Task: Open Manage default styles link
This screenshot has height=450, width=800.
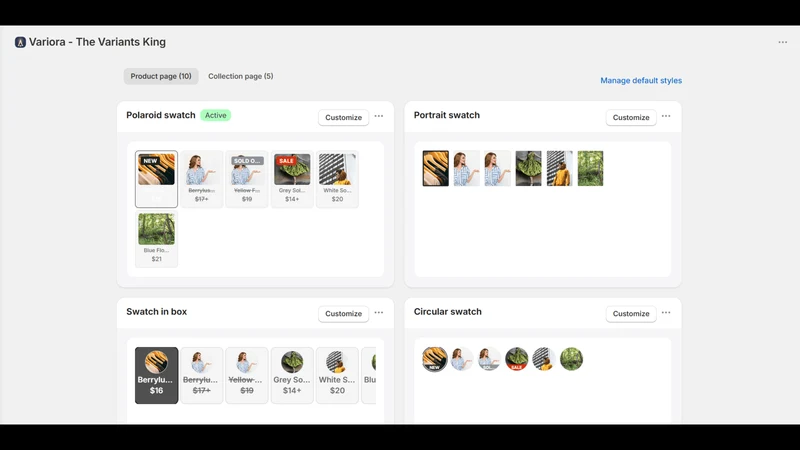Action: click(x=641, y=81)
